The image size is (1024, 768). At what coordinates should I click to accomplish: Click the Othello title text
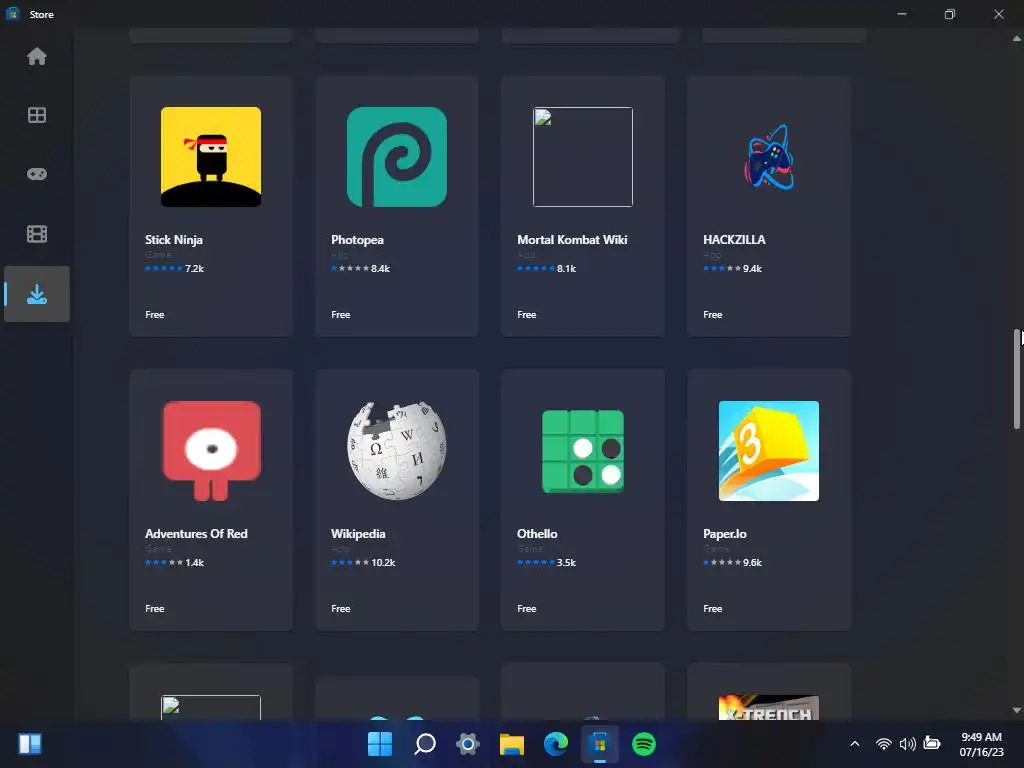coord(537,534)
